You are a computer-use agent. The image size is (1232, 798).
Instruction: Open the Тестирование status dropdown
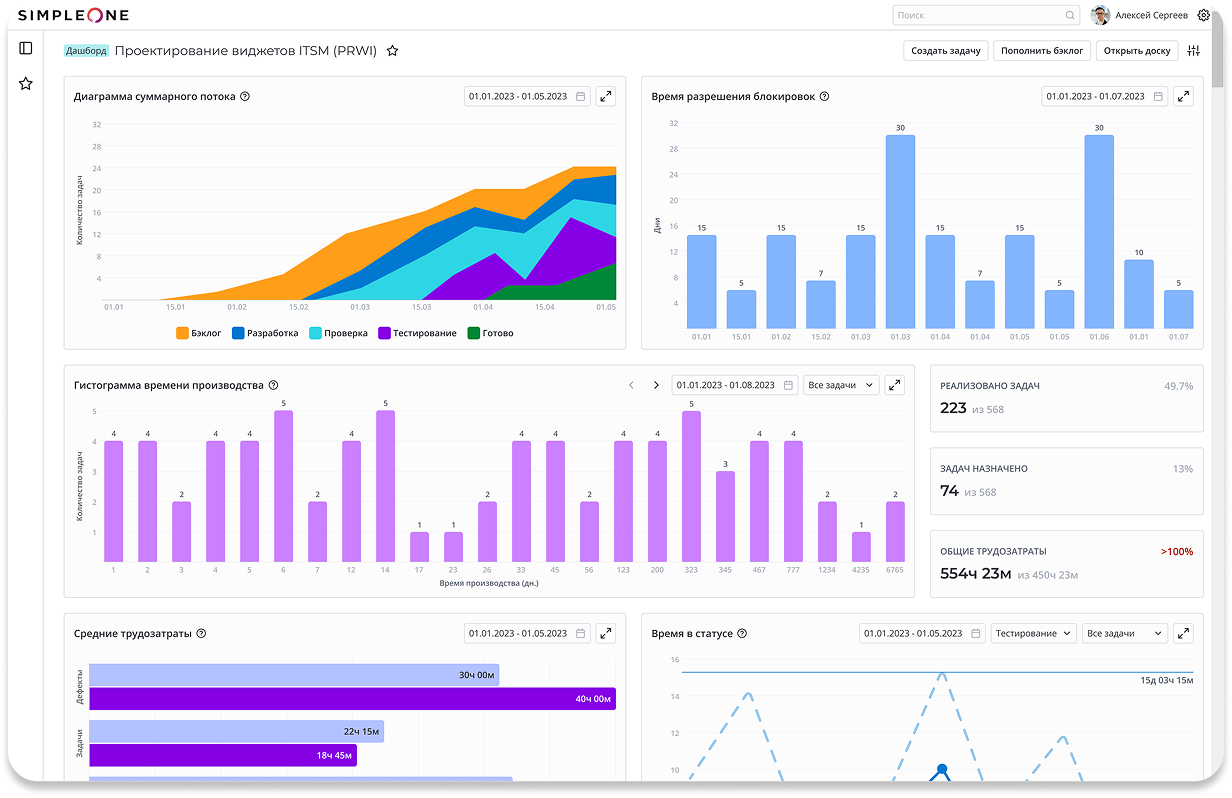(x=1033, y=634)
